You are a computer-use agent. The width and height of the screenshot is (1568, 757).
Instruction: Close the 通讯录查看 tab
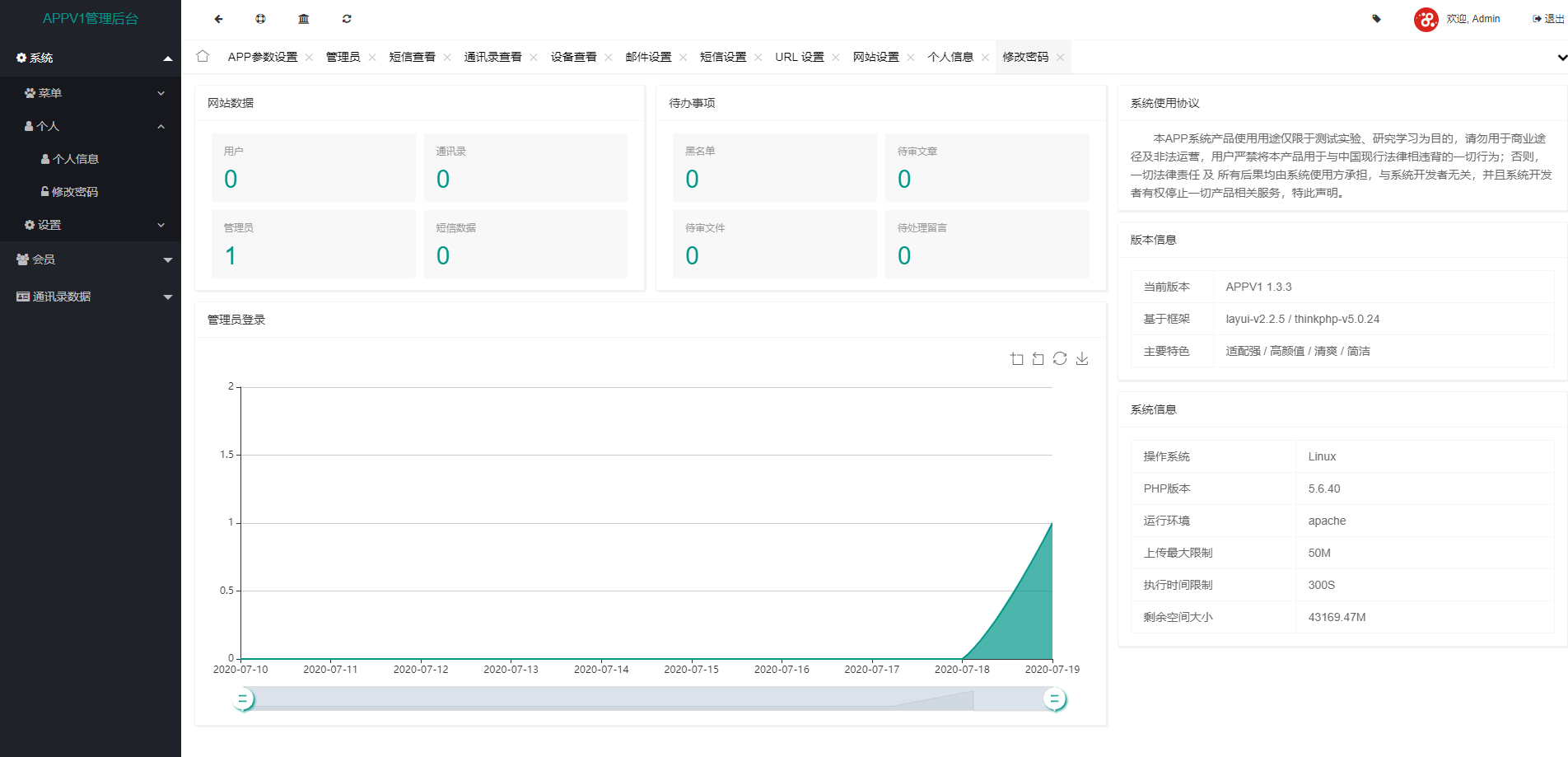coord(534,58)
